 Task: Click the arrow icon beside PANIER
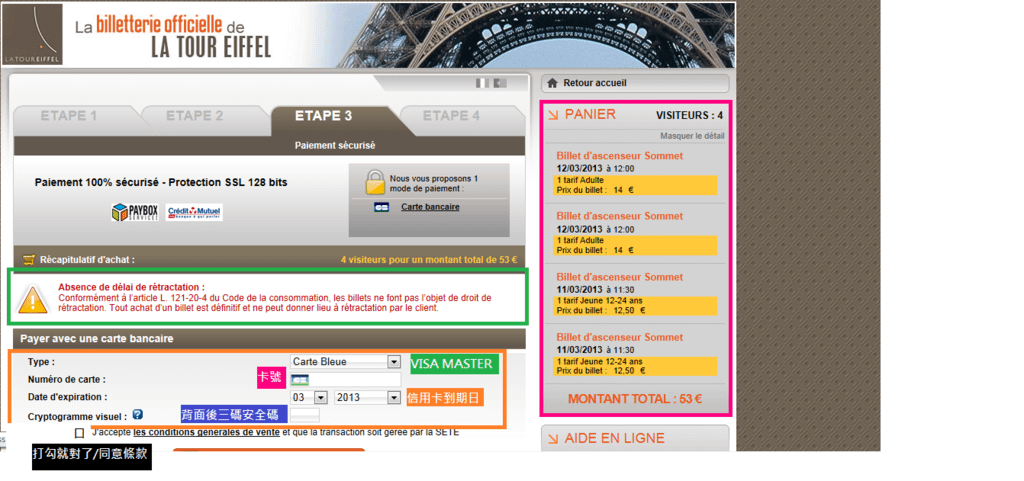point(553,116)
